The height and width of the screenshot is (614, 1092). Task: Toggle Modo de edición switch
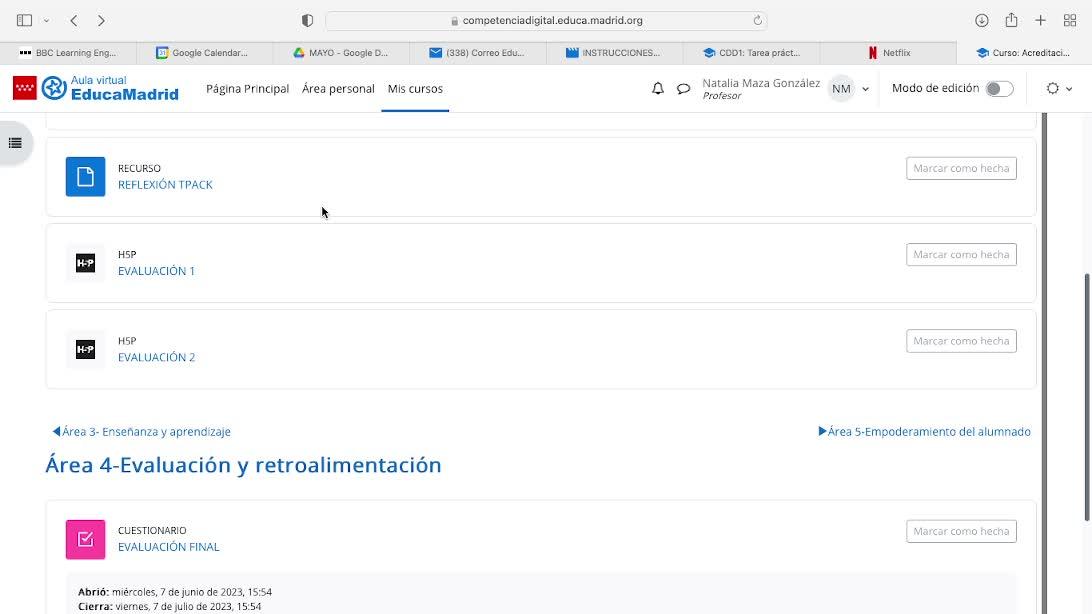pos(999,88)
